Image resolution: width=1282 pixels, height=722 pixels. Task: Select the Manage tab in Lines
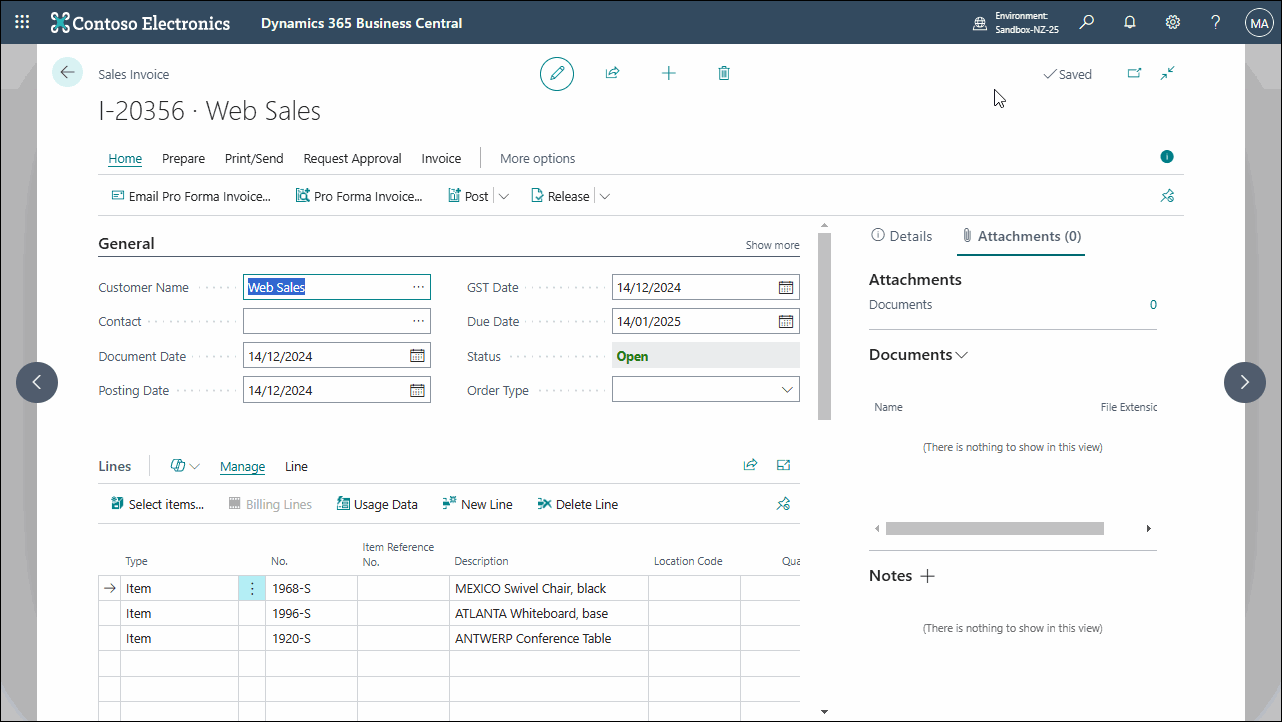coord(242,466)
